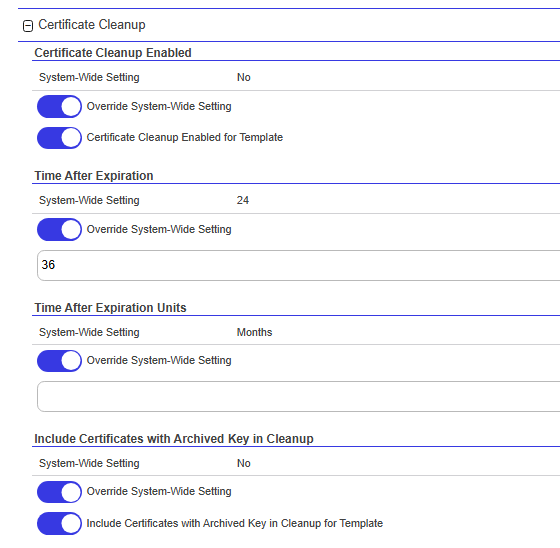Open the empty Time After Expiration Units dropdown
The width and height of the screenshot is (560, 548).
click(x=299, y=397)
